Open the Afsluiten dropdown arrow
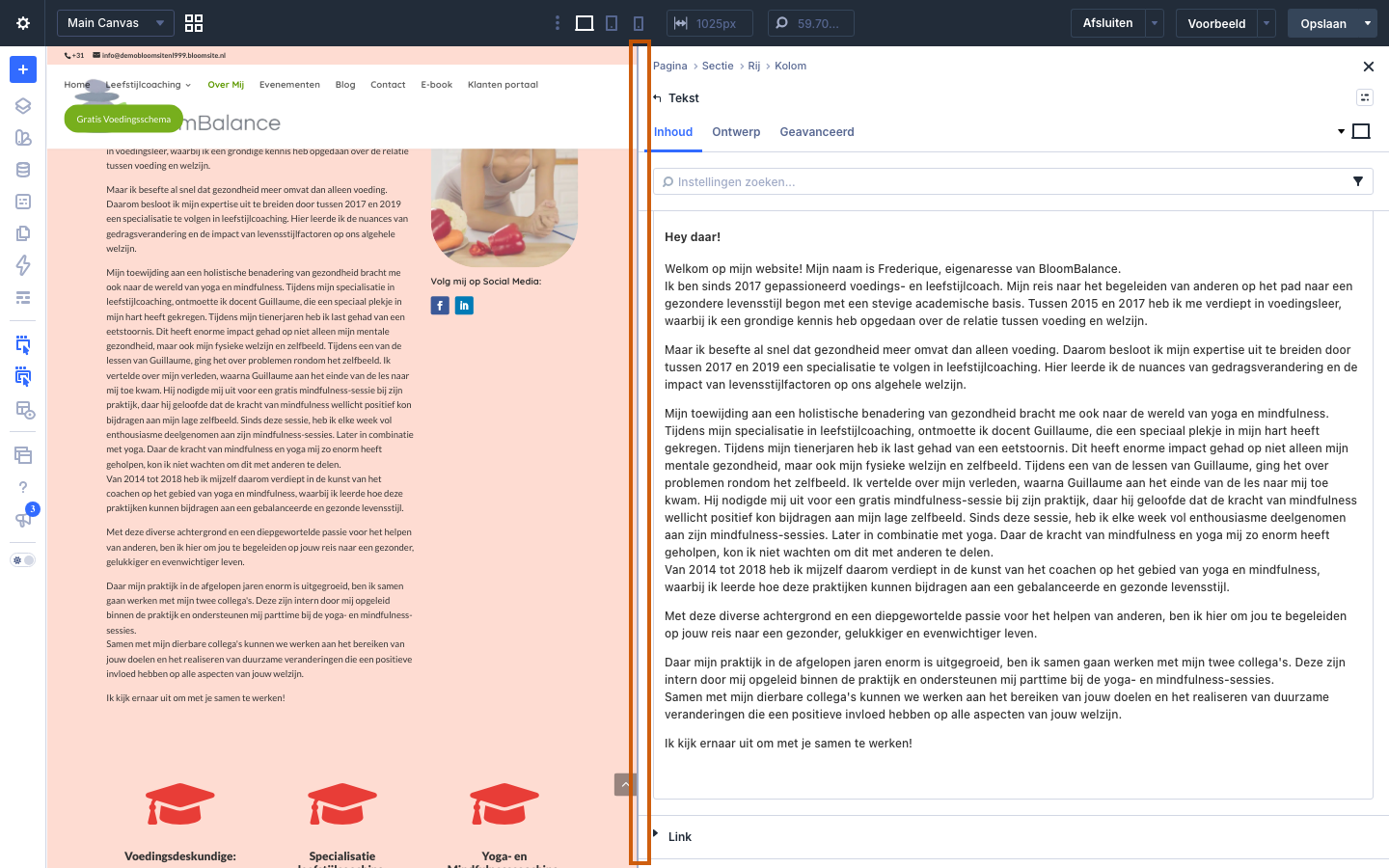 pos(1155,23)
